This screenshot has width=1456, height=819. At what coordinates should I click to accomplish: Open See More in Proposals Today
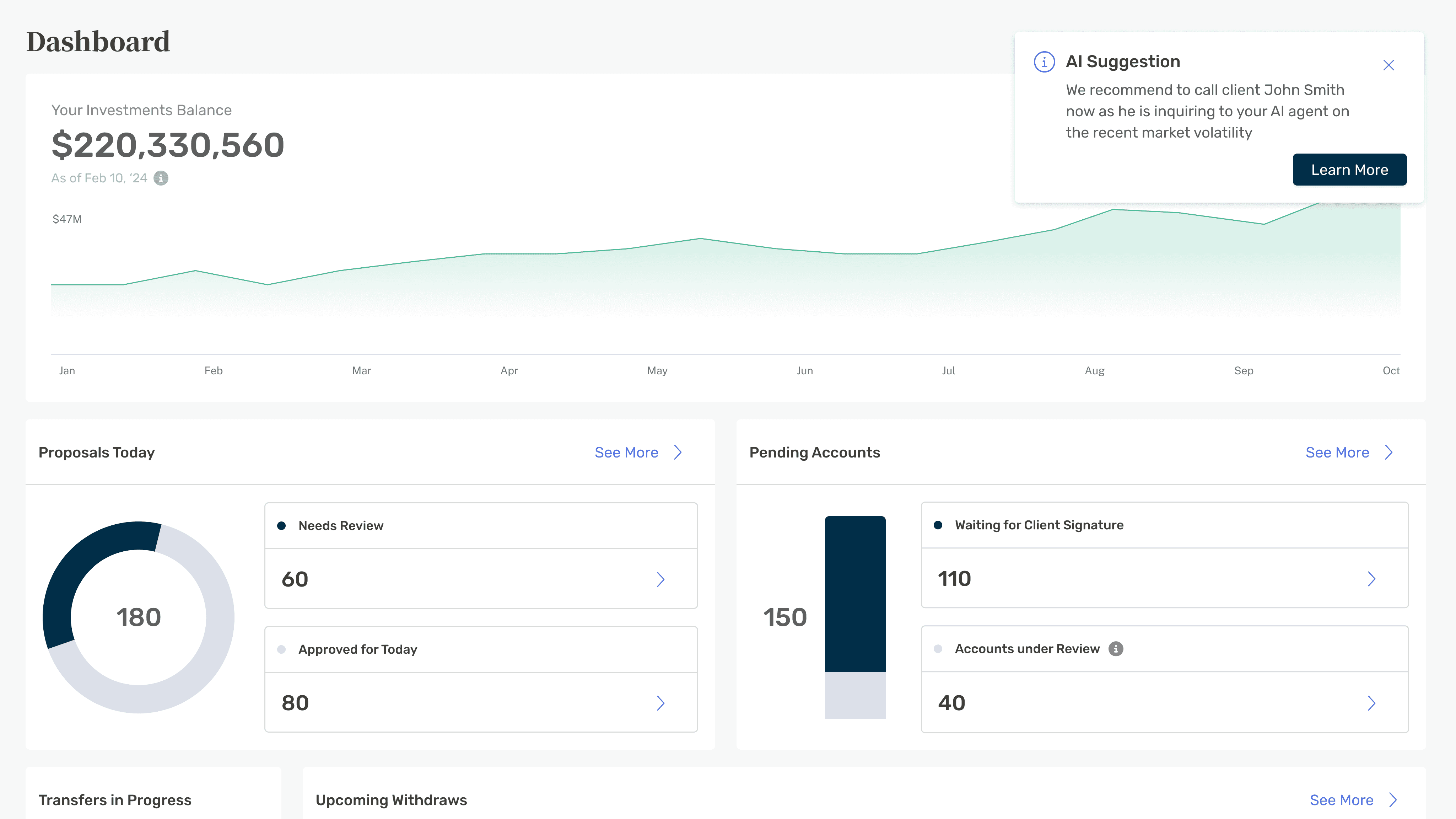[x=626, y=453]
